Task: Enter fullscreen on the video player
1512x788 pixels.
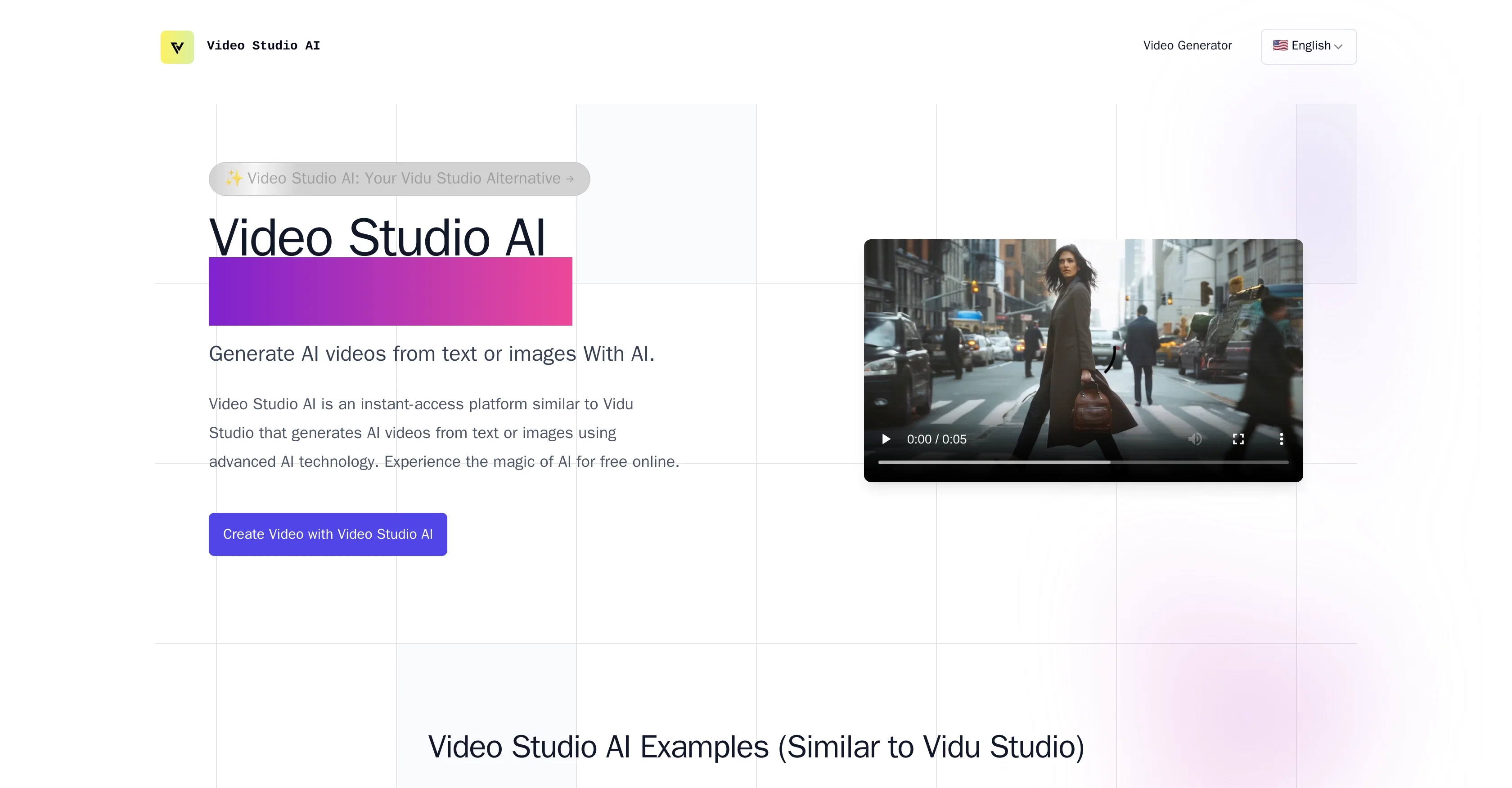Action: pos(1238,439)
